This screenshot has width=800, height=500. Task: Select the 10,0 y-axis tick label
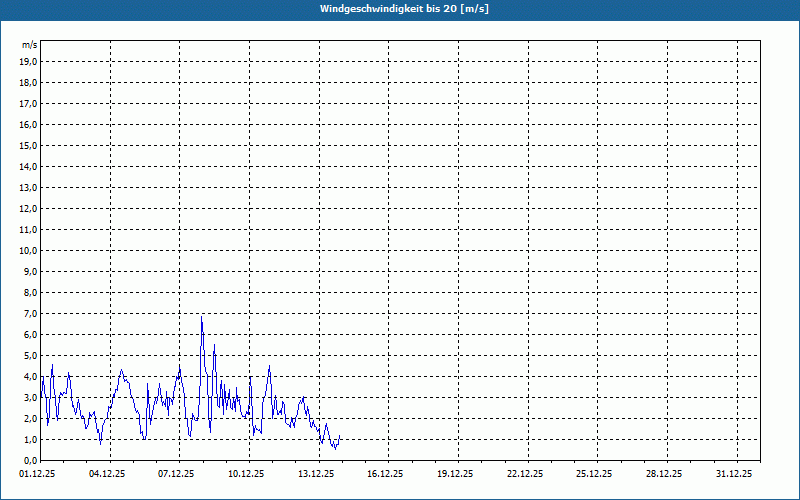[29, 250]
